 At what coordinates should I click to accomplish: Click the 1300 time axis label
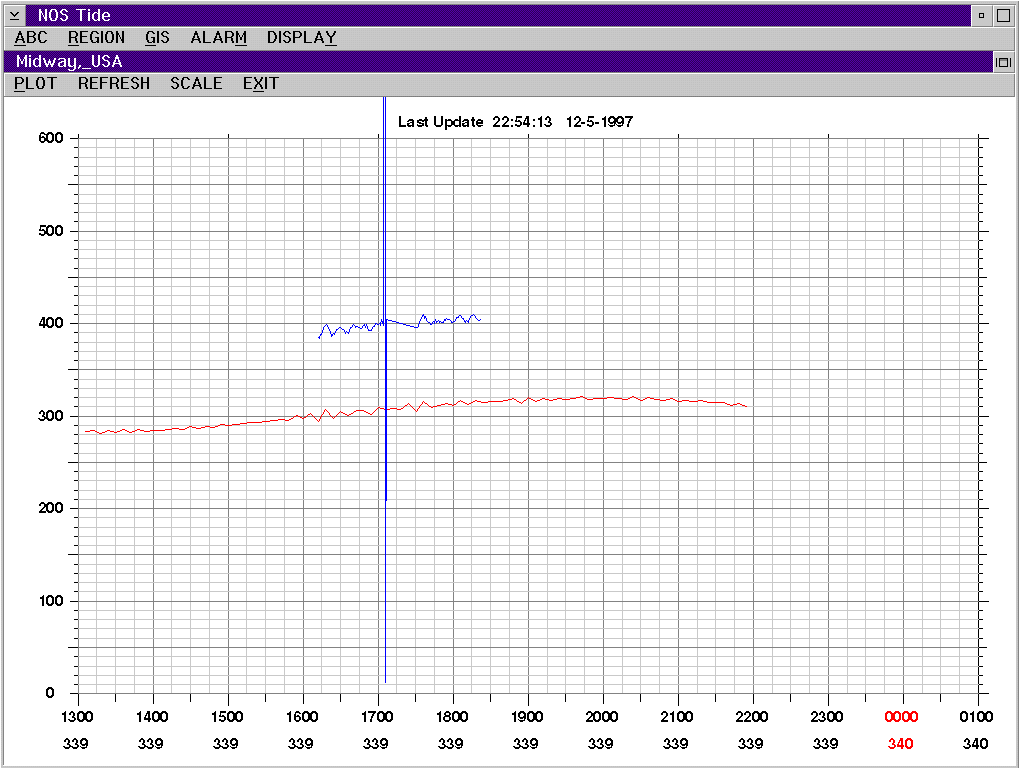coord(77,717)
